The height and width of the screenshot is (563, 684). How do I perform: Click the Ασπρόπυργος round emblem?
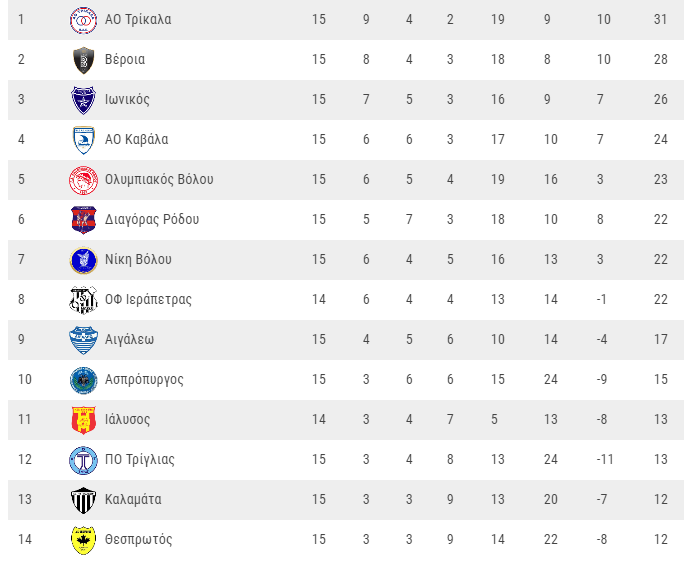[x=83, y=380]
